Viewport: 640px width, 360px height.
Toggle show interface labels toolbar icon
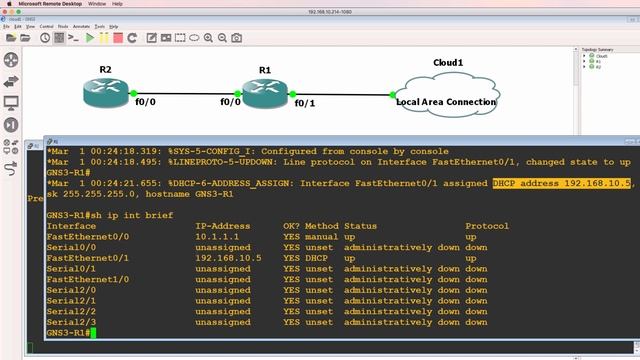[59, 38]
